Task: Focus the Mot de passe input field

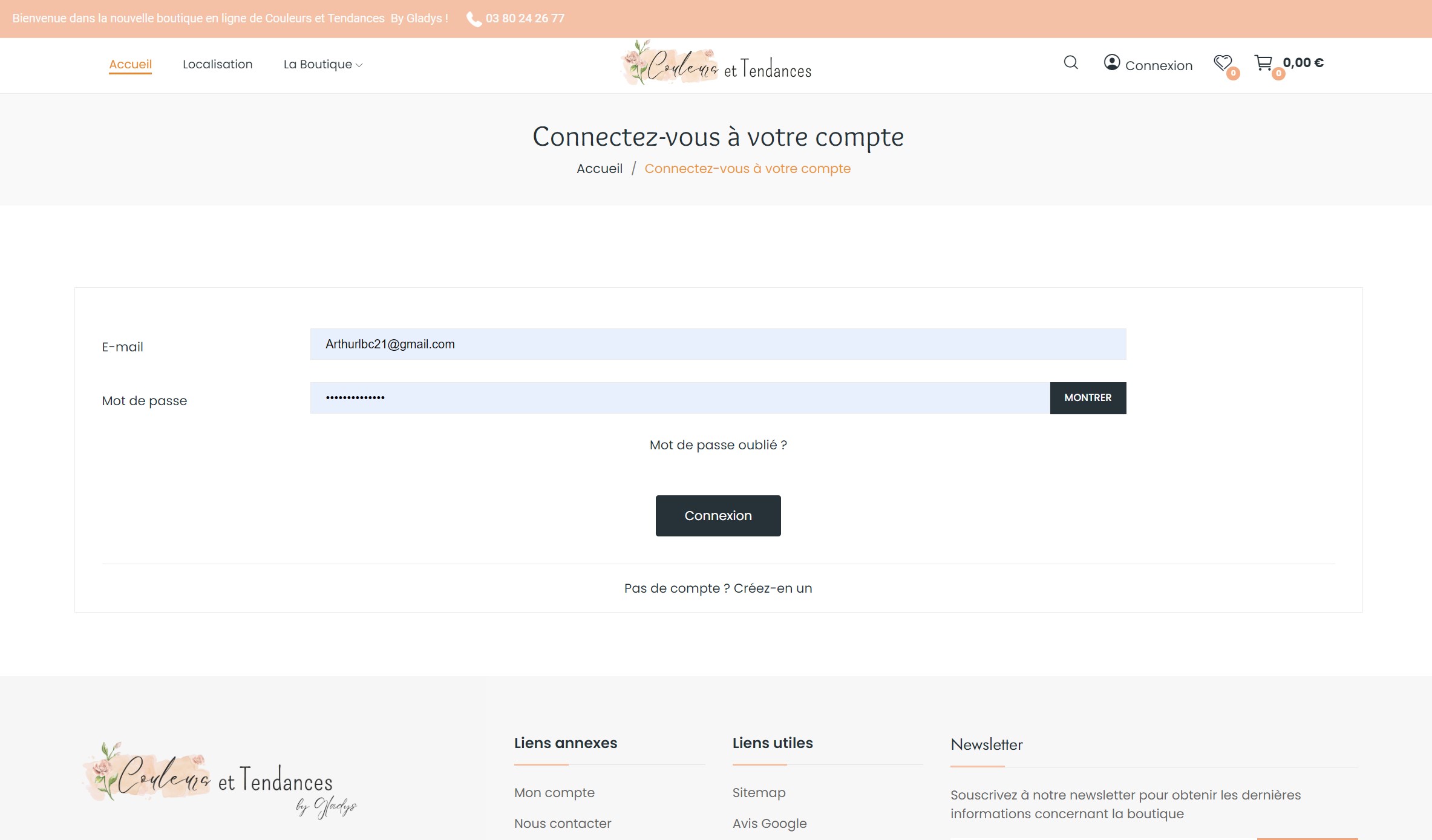Action: coord(679,398)
